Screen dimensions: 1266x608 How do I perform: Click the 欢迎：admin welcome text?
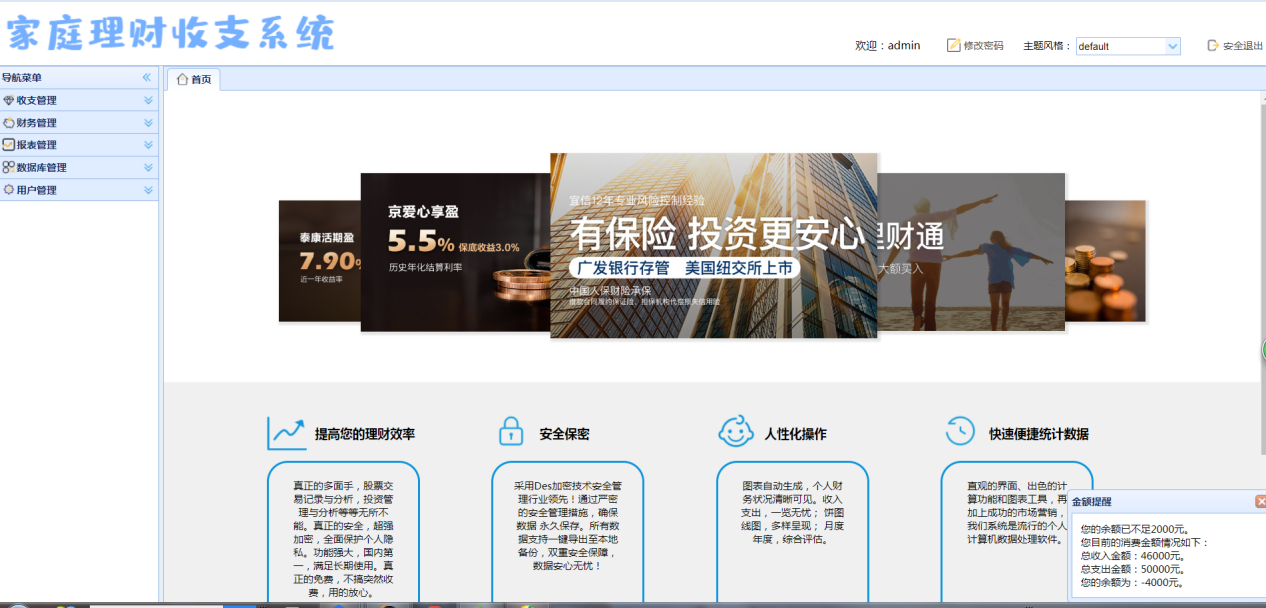click(888, 45)
